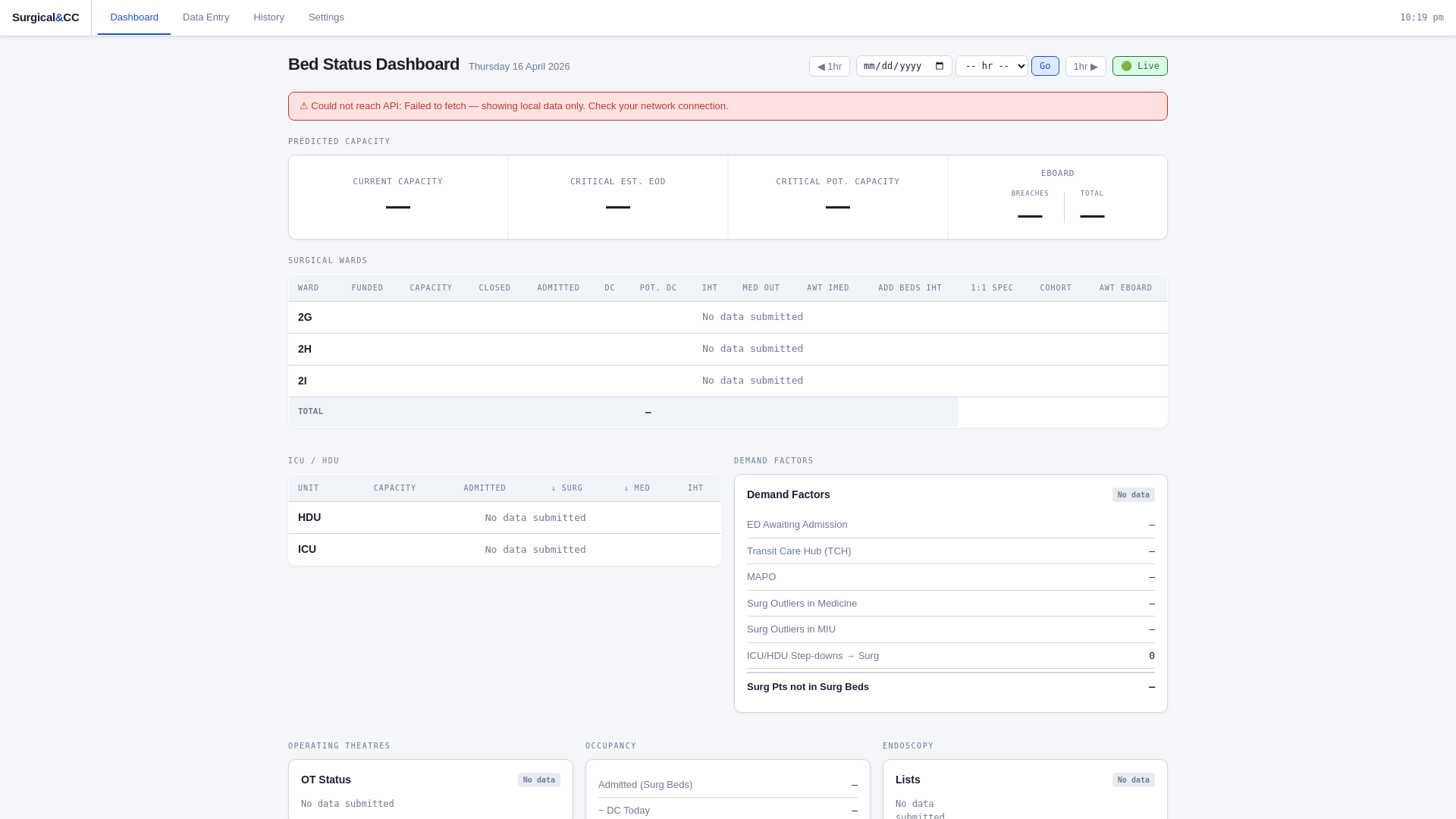Open the hour dropdown selector
Image resolution: width=1456 pixels, height=819 pixels.
click(x=991, y=67)
